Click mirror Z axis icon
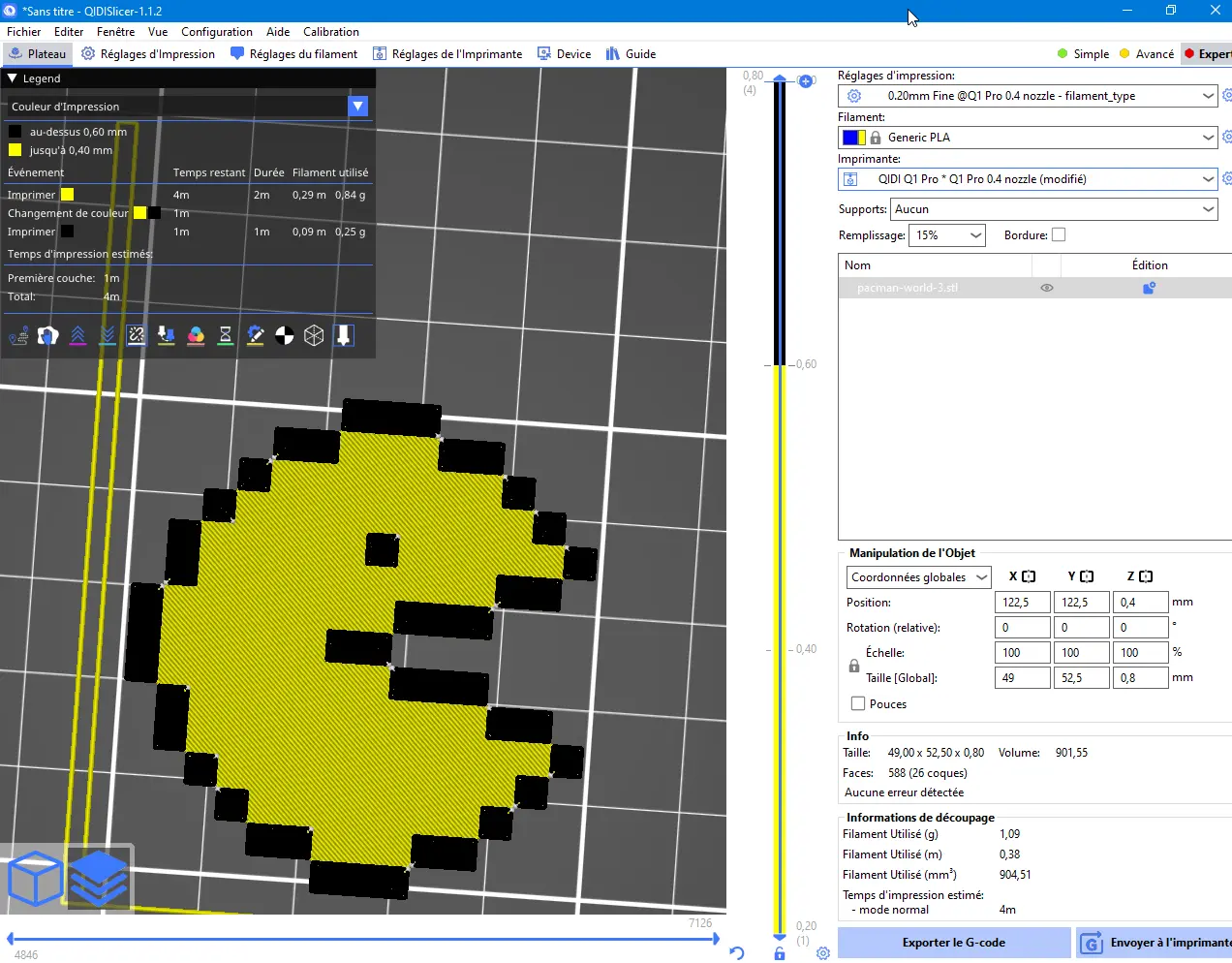Screen dimensions: 1232x963 pos(1146,576)
